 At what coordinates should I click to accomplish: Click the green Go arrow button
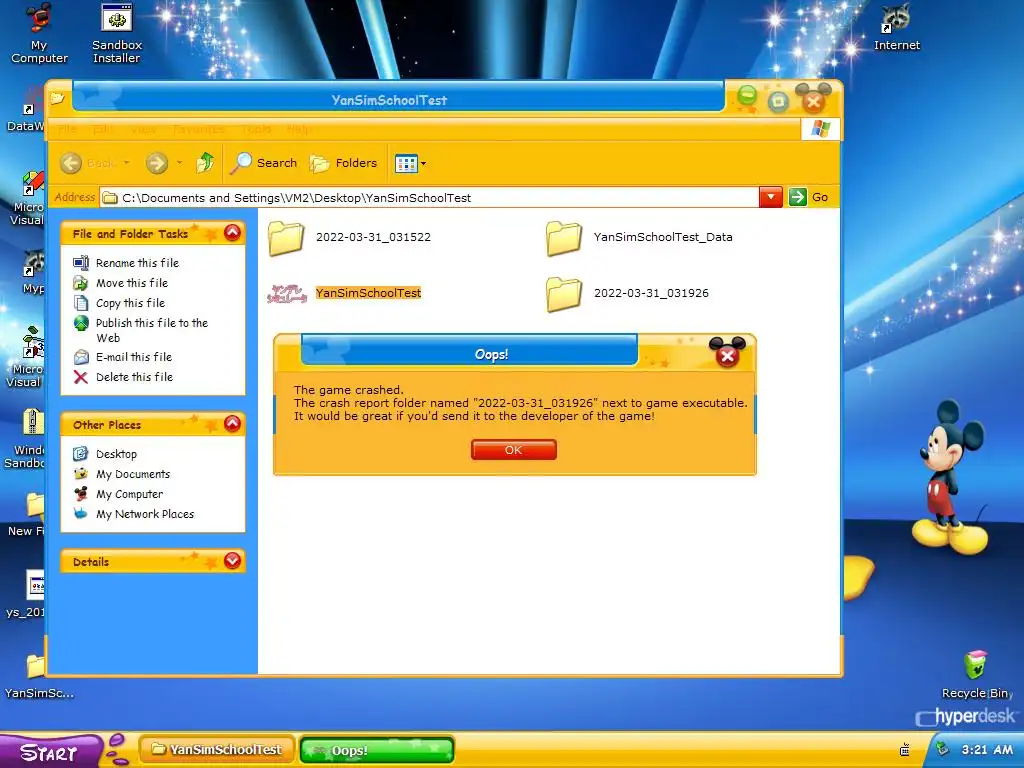click(x=797, y=197)
